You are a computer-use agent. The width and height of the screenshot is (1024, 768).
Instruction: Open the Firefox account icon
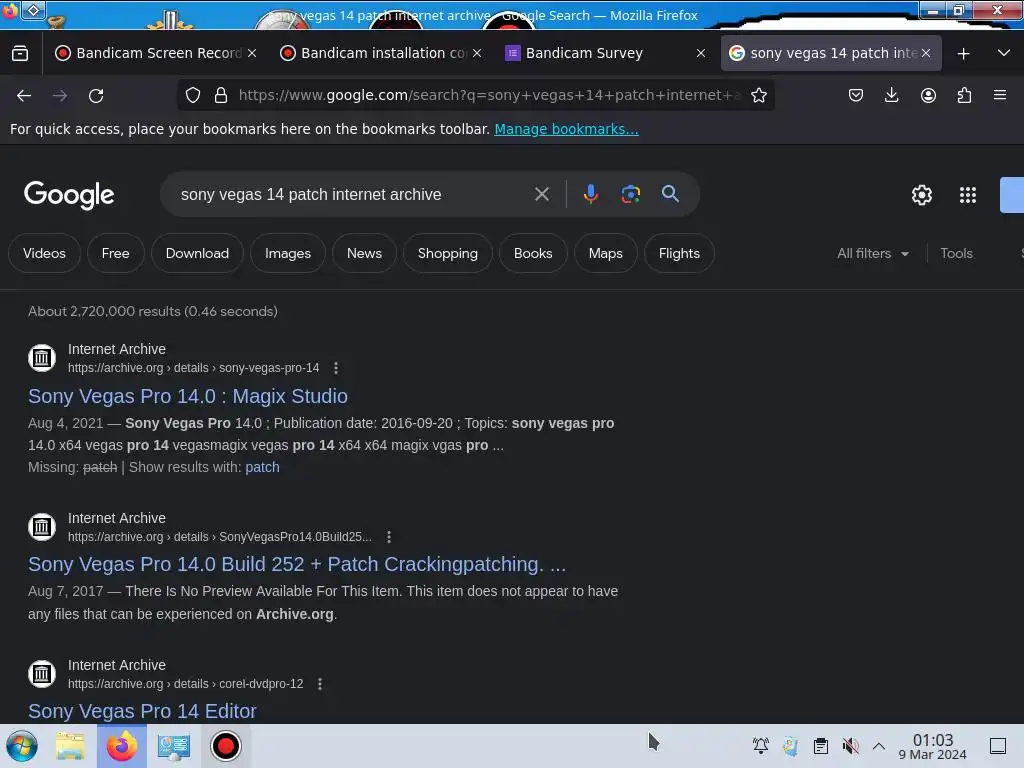click(928, 95)
